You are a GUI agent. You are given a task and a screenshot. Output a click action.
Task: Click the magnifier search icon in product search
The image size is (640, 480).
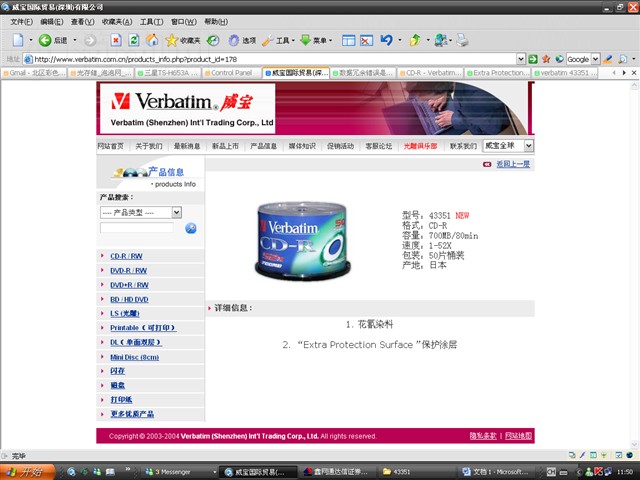tap(191, 228)
